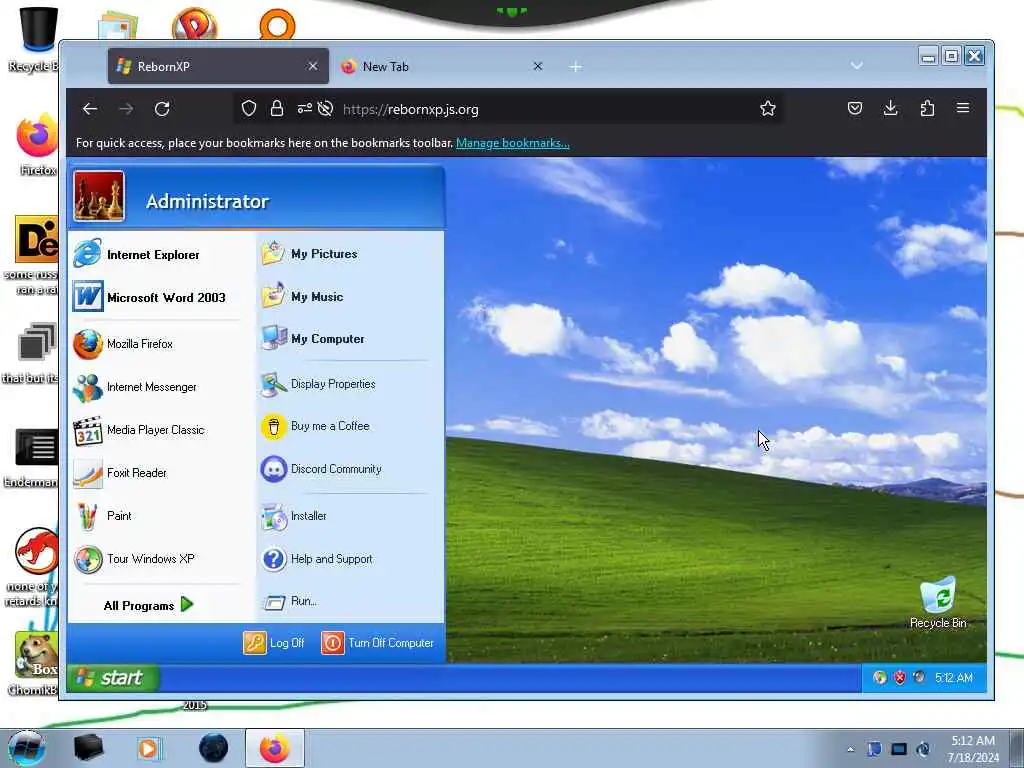Start Internet Messenger
Viewport: 1024px width, 768px height.
pyautogui.click(x=135, y=387)
